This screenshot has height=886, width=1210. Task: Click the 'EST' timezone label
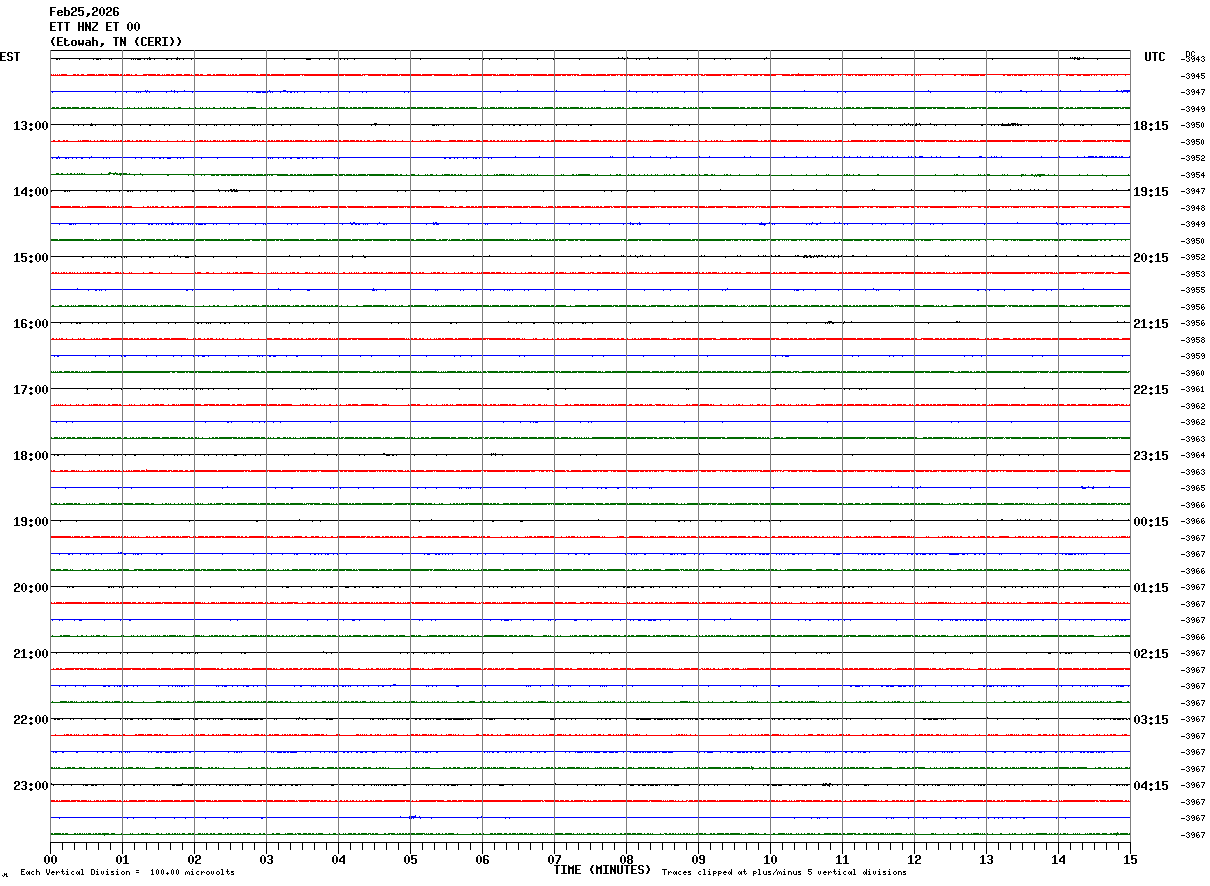(x=10, y=57)
